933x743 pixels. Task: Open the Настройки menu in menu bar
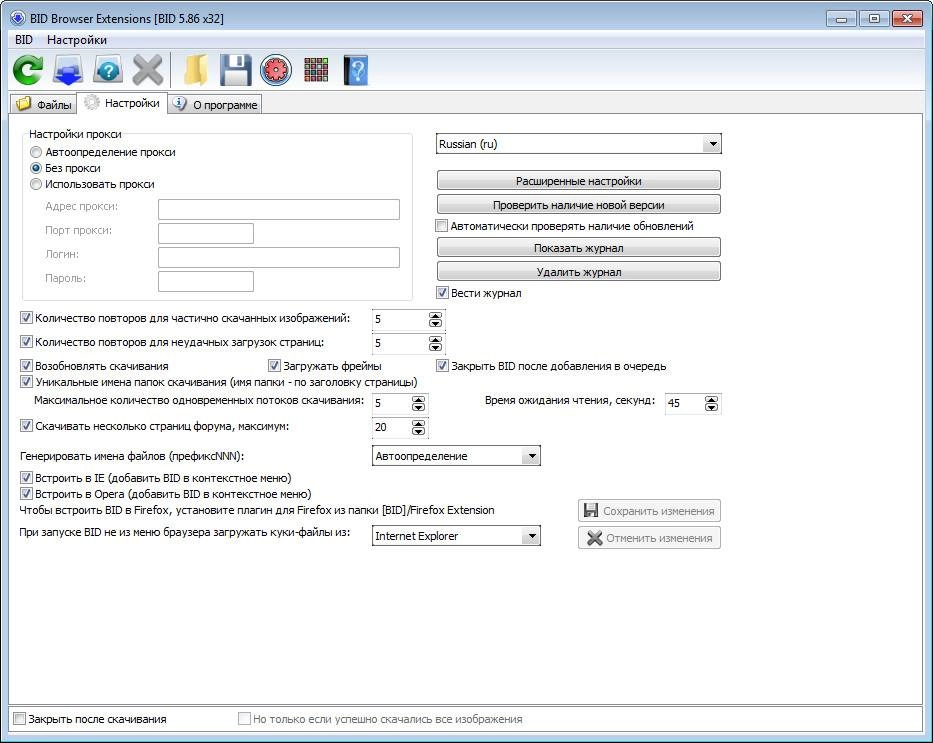pos(77,40)
